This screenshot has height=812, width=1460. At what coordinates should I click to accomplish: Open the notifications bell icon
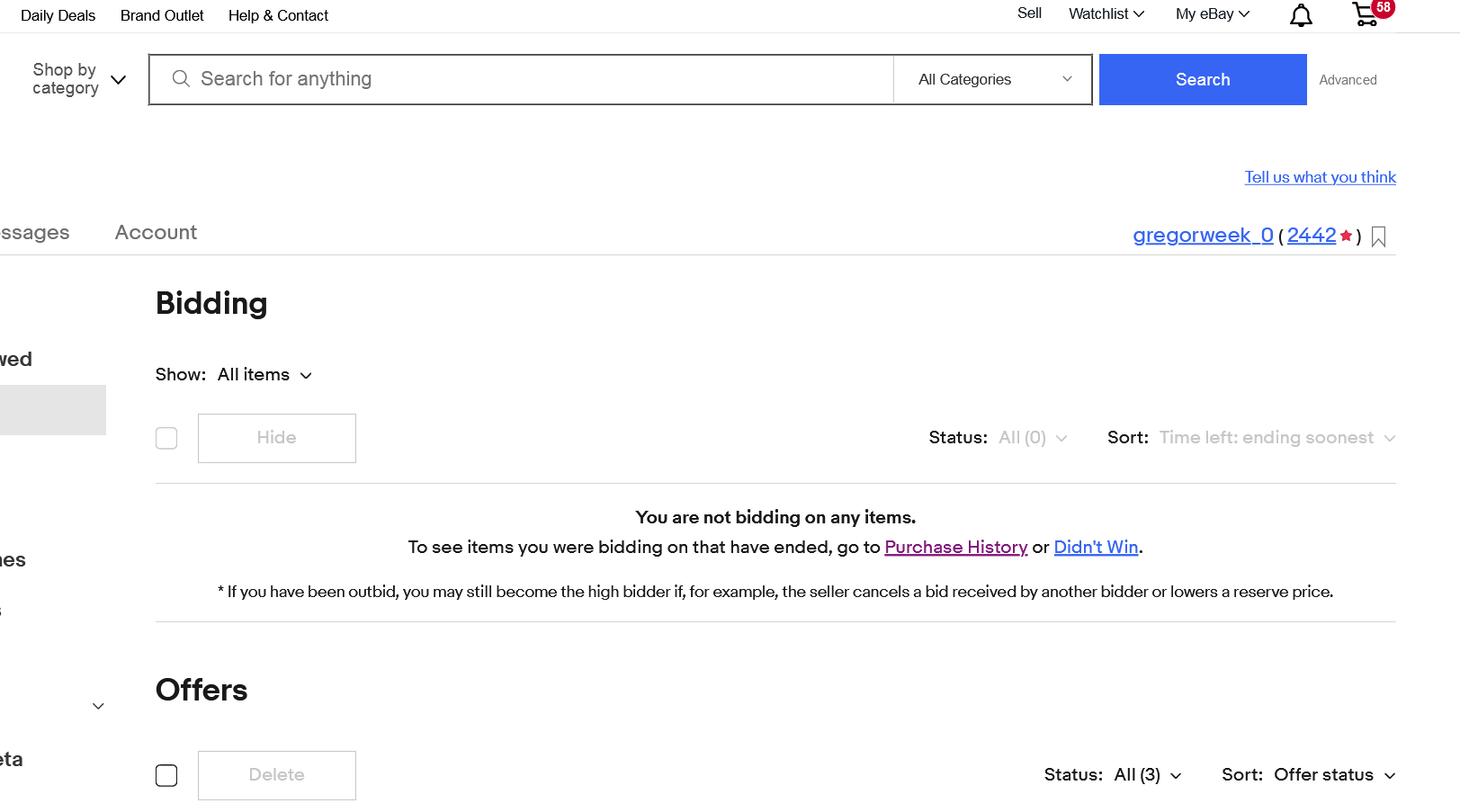tap(1301, 15)
